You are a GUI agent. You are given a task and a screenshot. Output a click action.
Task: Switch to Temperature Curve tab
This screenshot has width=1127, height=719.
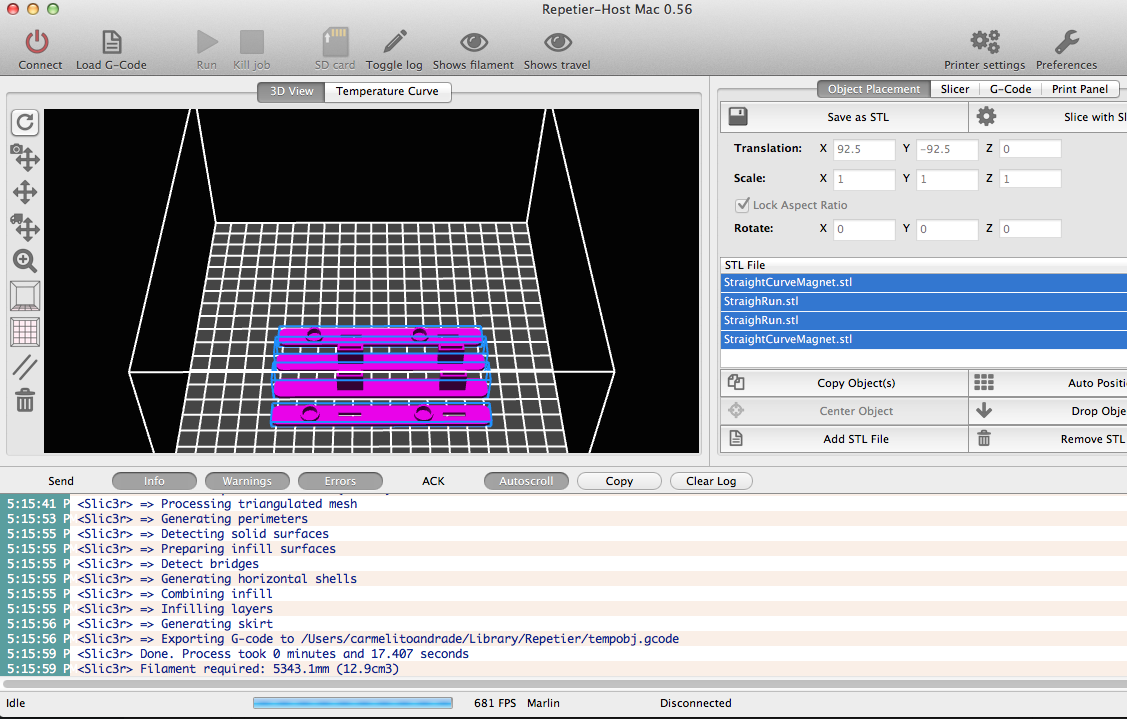coord(387,91)
